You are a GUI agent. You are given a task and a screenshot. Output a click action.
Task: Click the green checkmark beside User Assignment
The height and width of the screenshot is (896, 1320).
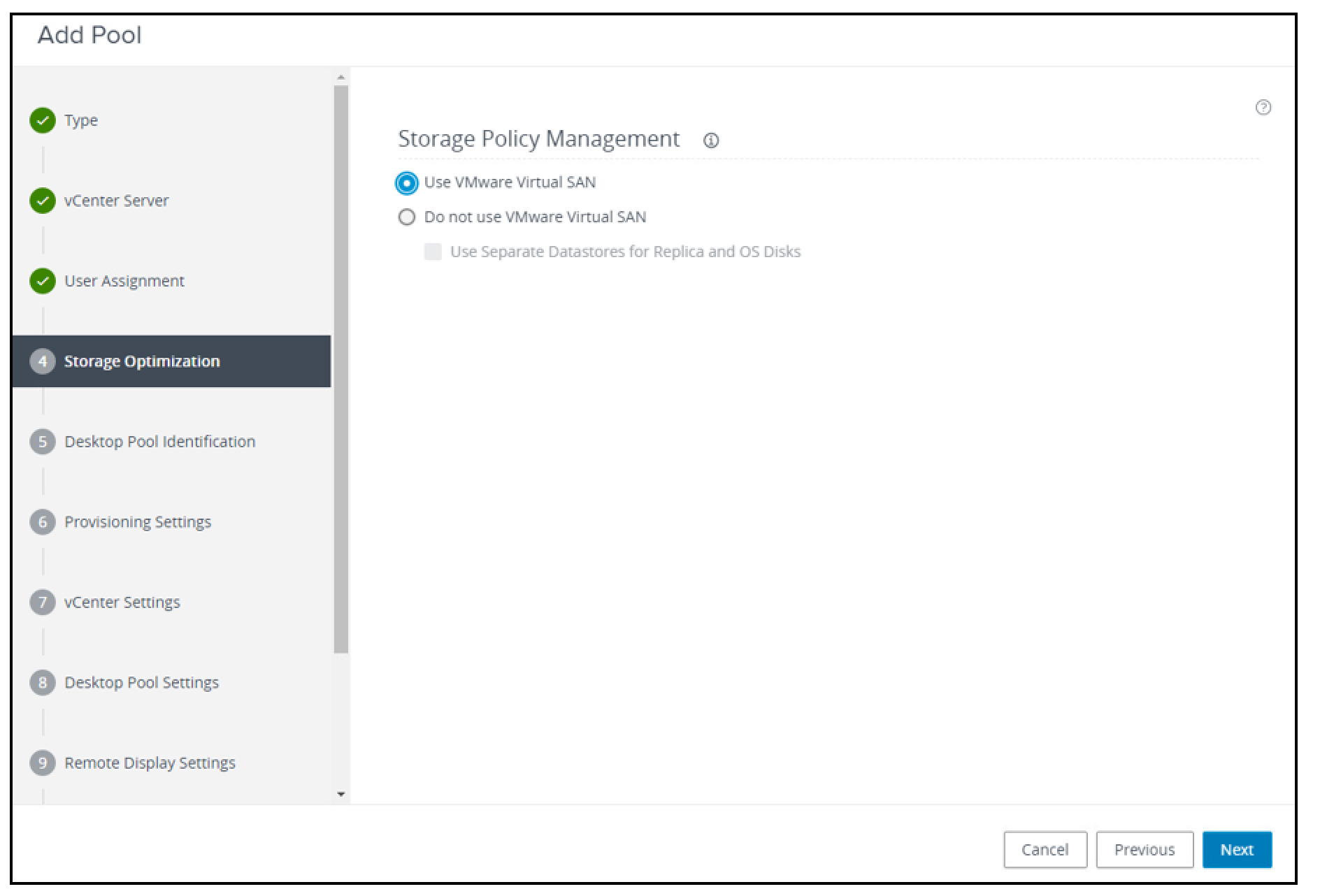[x=43, y=281]
